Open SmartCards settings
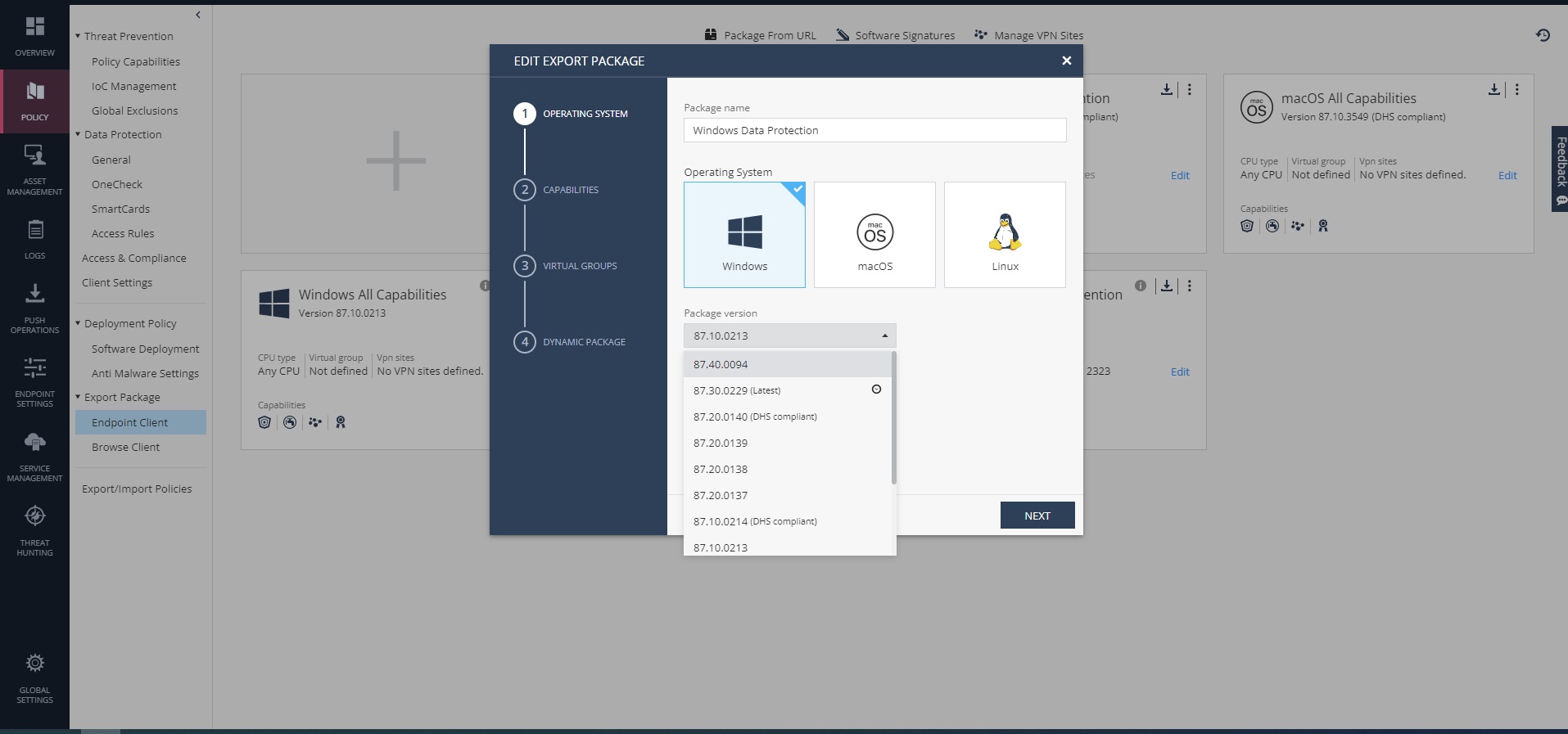This screenshot has width=1568, height=734. tap(121, 209)
